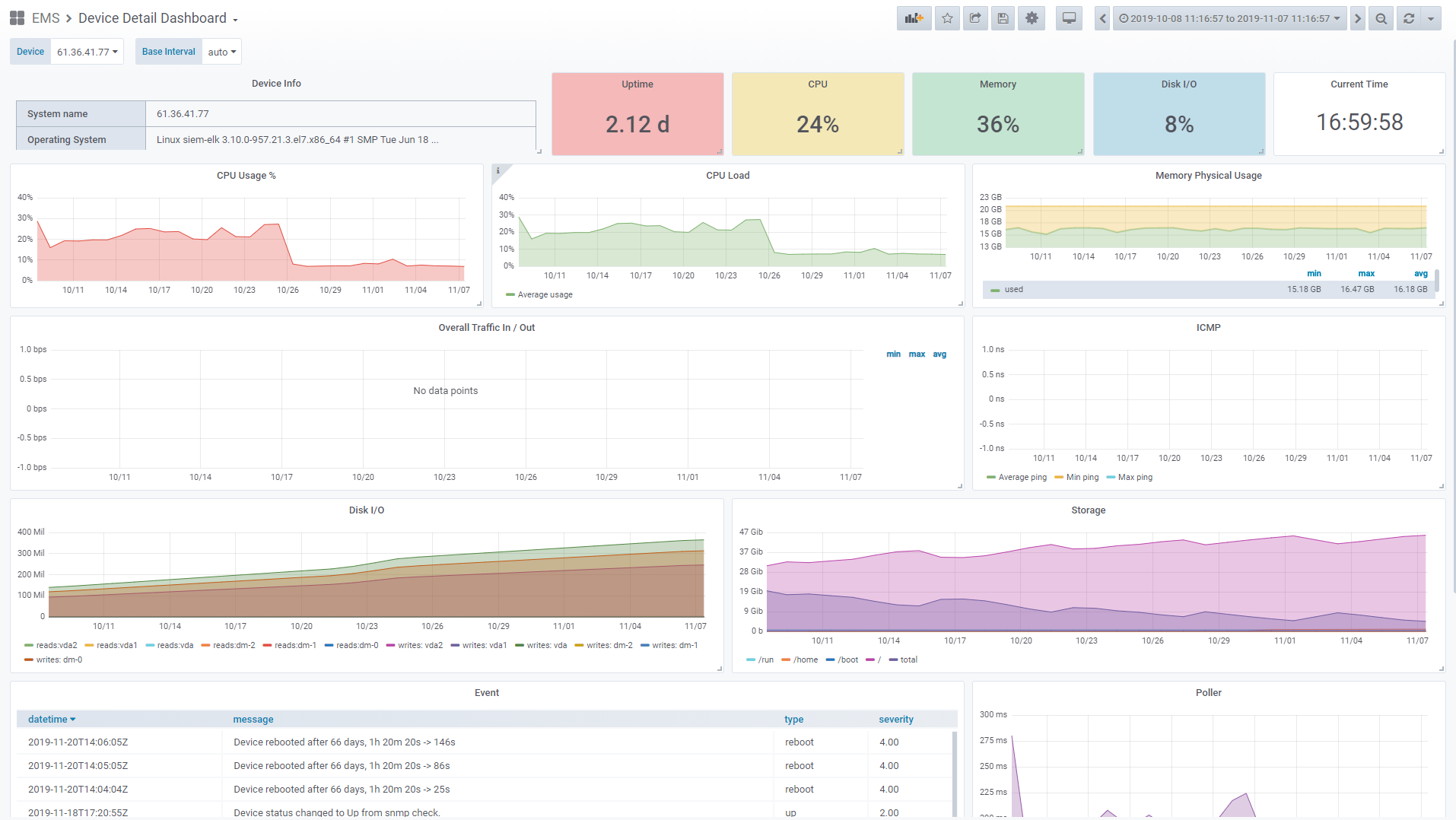Screen dimensions: 1456x820
Task: Open Memory Physical Usage panel title menu
Action: (1209, 176)
